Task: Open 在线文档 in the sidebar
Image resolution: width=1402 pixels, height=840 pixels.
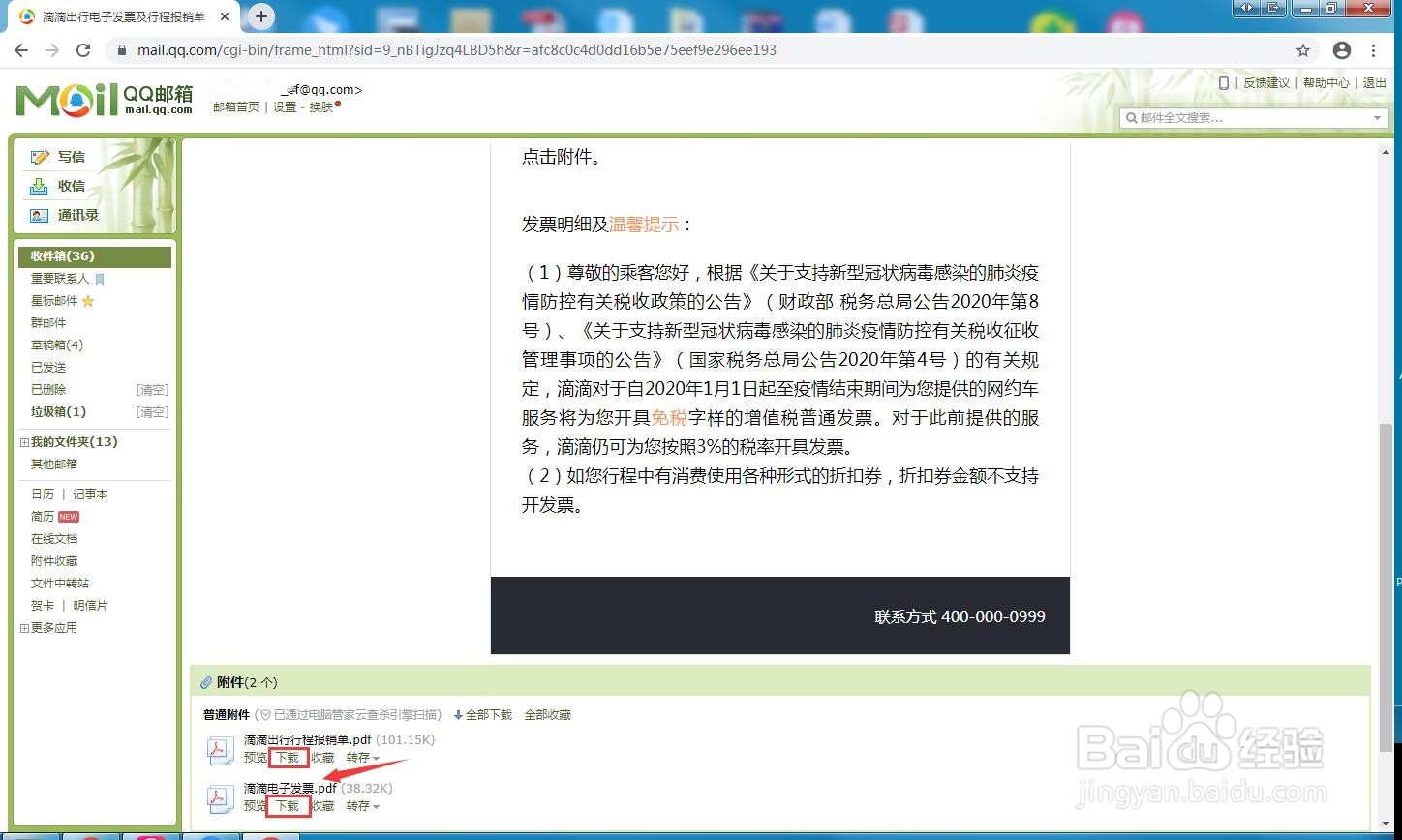Action: 54,539
